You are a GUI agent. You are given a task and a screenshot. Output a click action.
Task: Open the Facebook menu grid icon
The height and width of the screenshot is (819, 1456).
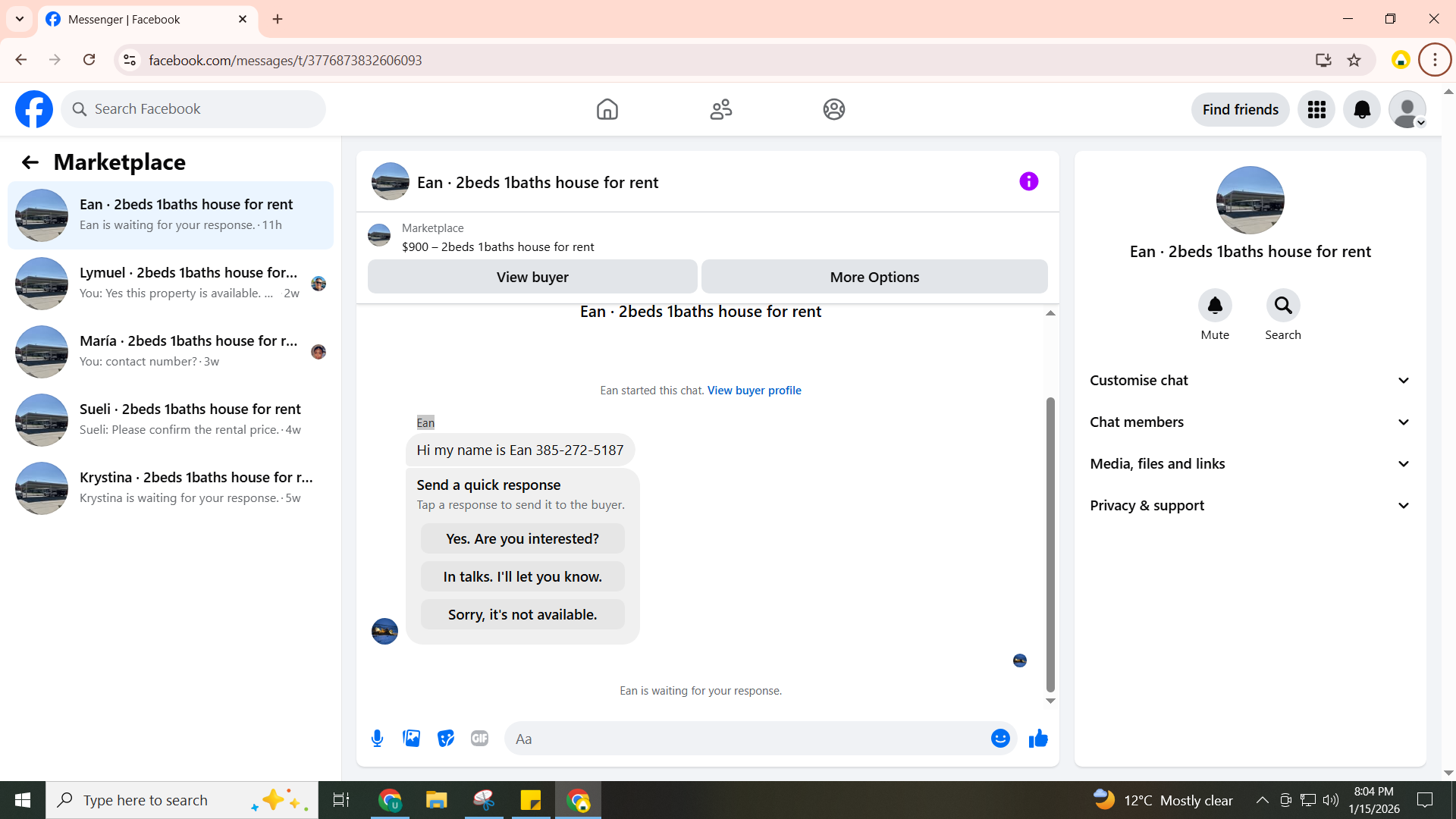pos(1316,110)
